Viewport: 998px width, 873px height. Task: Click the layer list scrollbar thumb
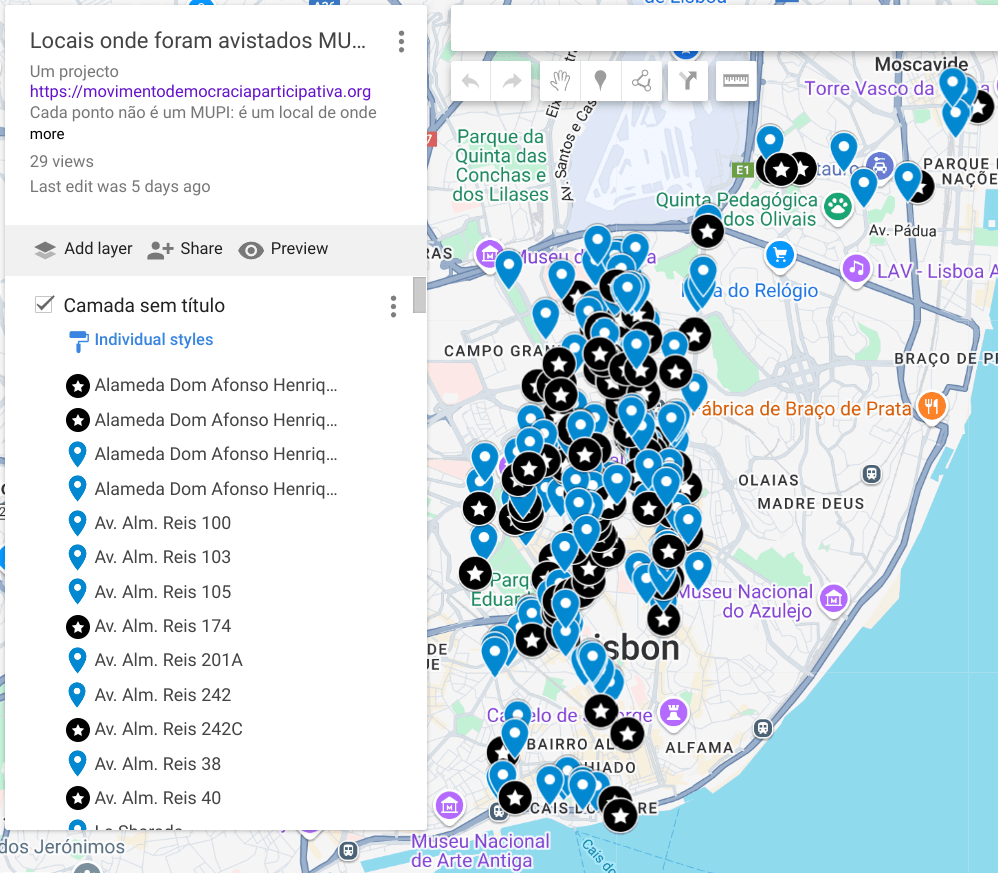click(x=419, y=296)
